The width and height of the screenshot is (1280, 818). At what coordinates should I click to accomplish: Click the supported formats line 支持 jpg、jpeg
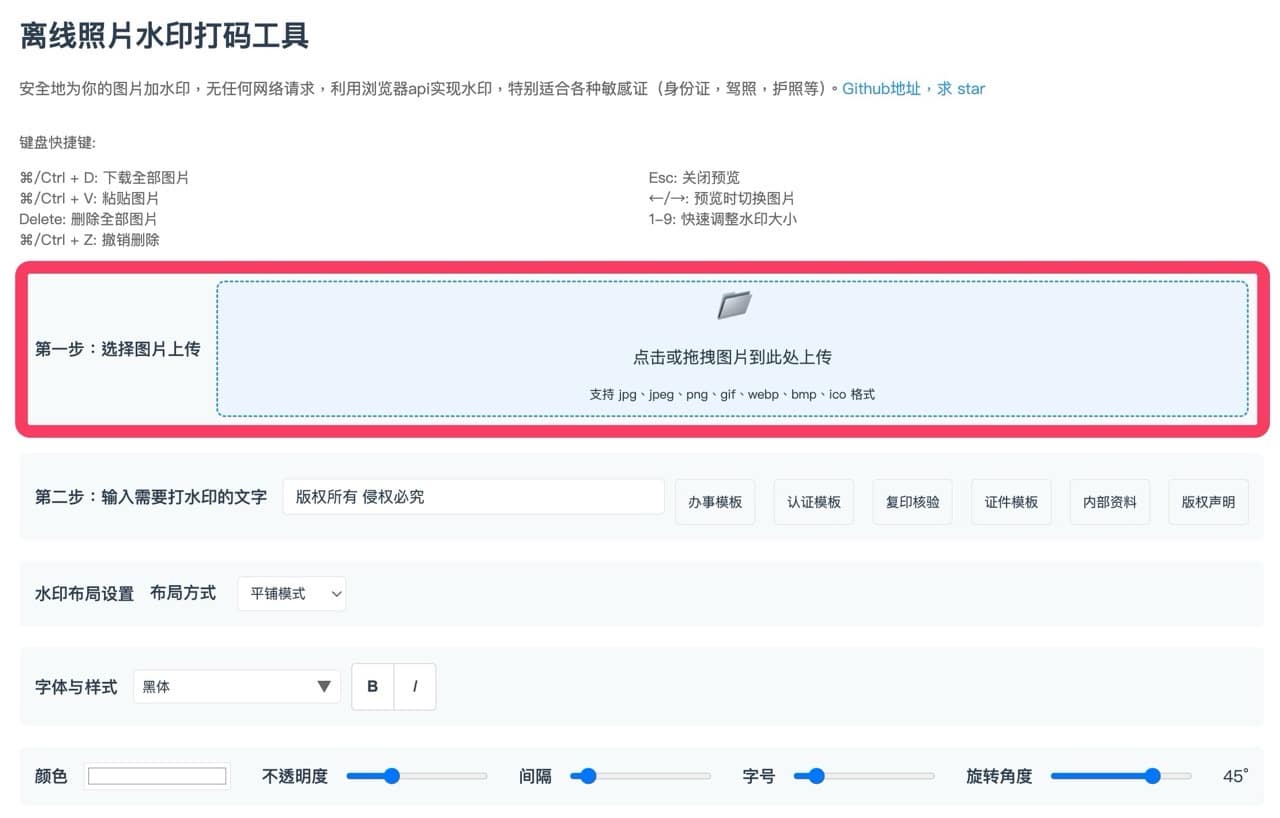tap(732, 394)
